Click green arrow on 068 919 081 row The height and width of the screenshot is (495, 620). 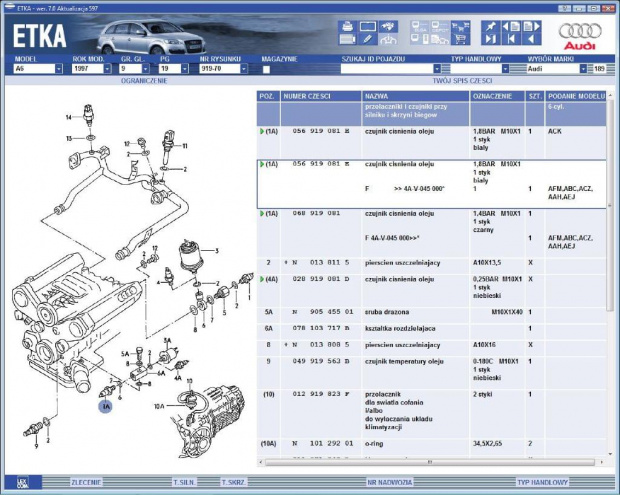click(x=261, y=213)
